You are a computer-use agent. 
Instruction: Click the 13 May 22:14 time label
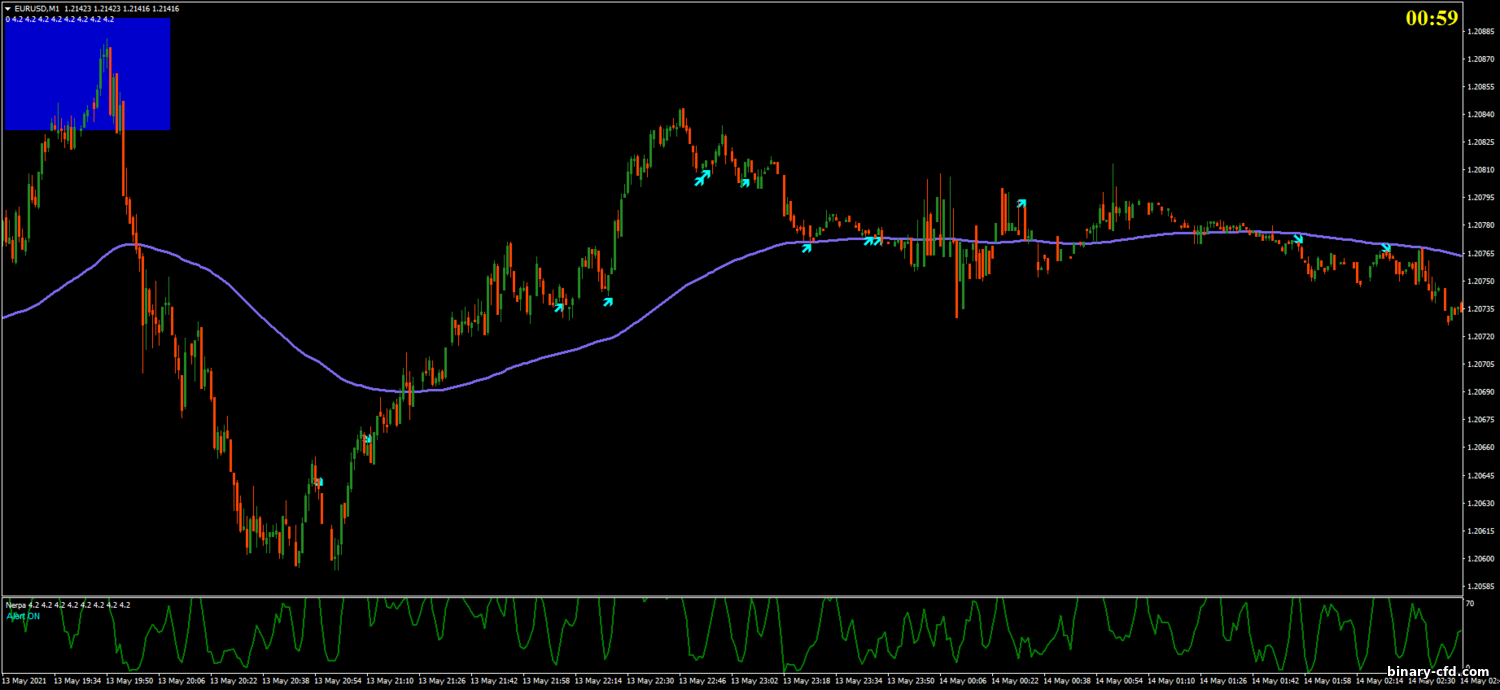coord(600,680)
